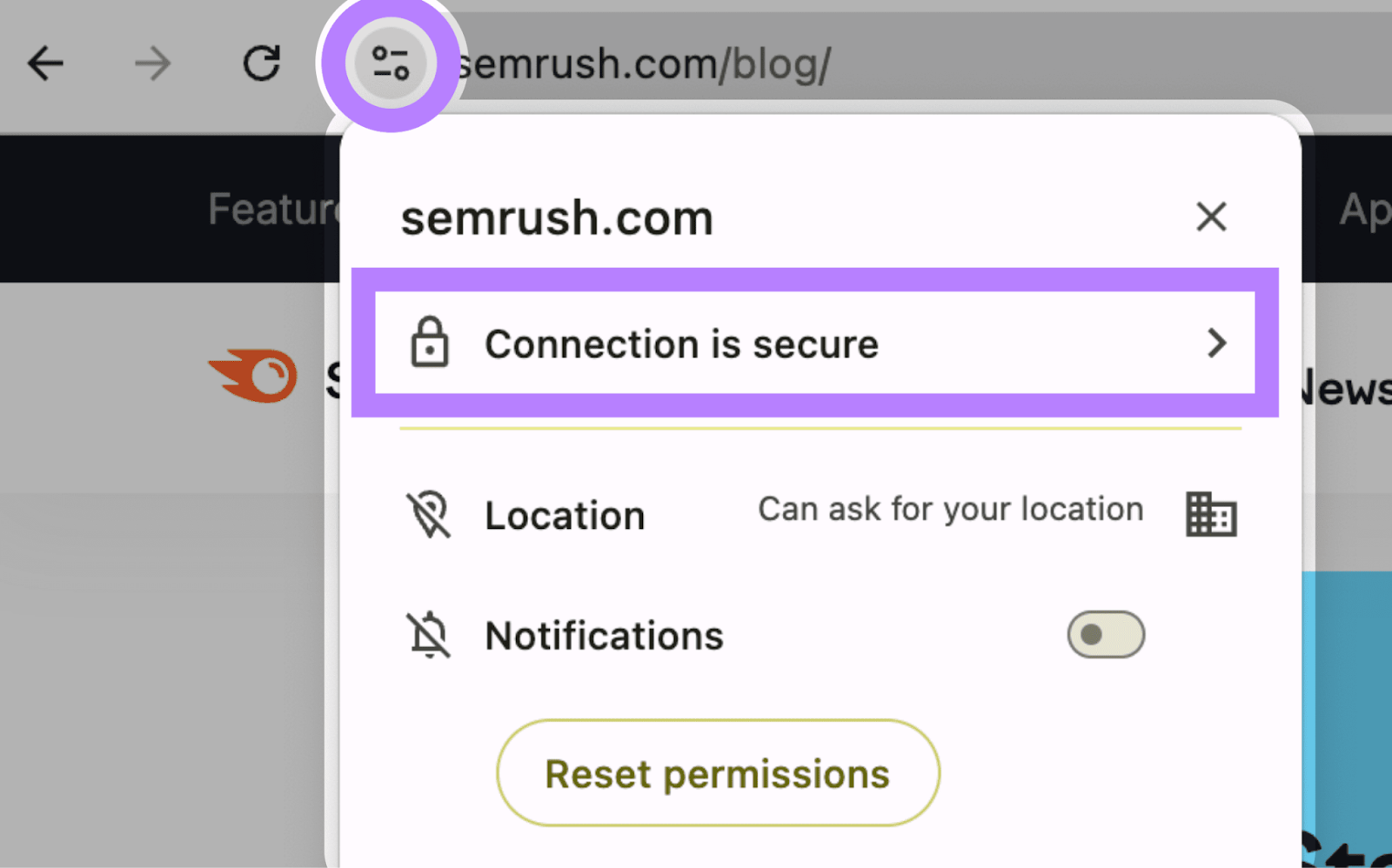Click the padlock icon beside Connection is secure
The height and width of the screenshot is (868, 1392).
[430, 343]
